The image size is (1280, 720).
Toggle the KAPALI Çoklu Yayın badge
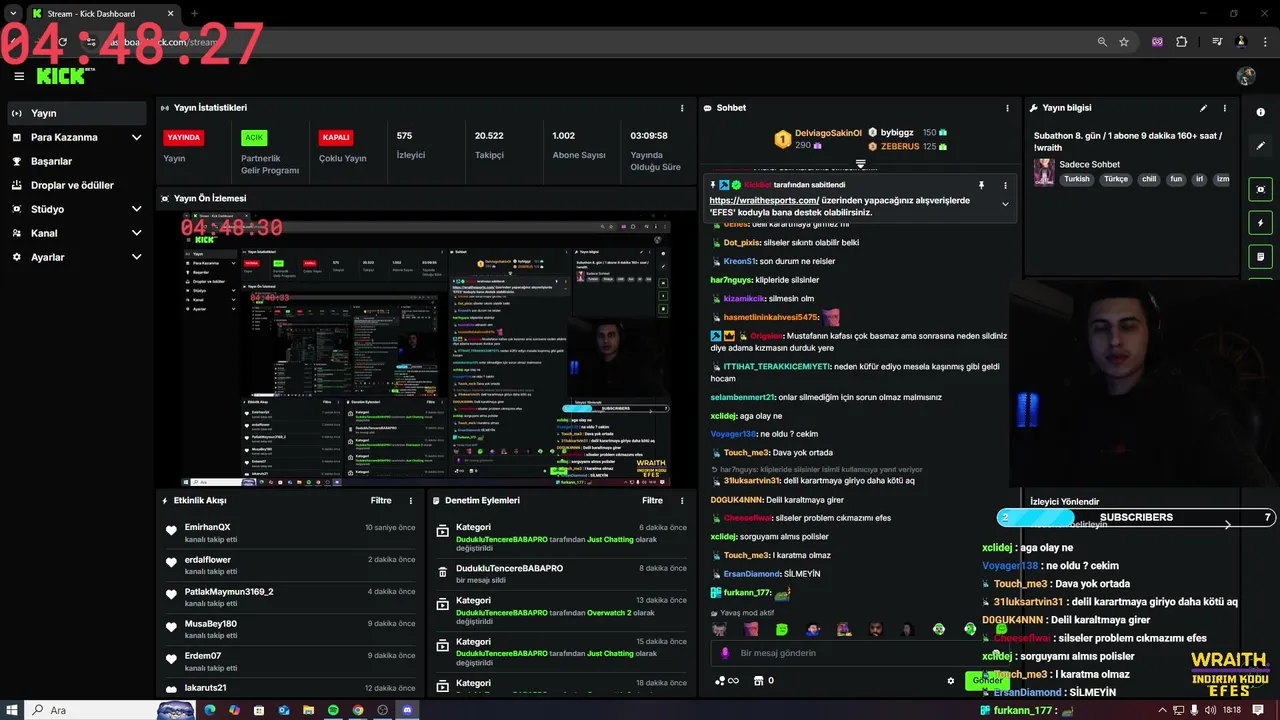point(336,138)
